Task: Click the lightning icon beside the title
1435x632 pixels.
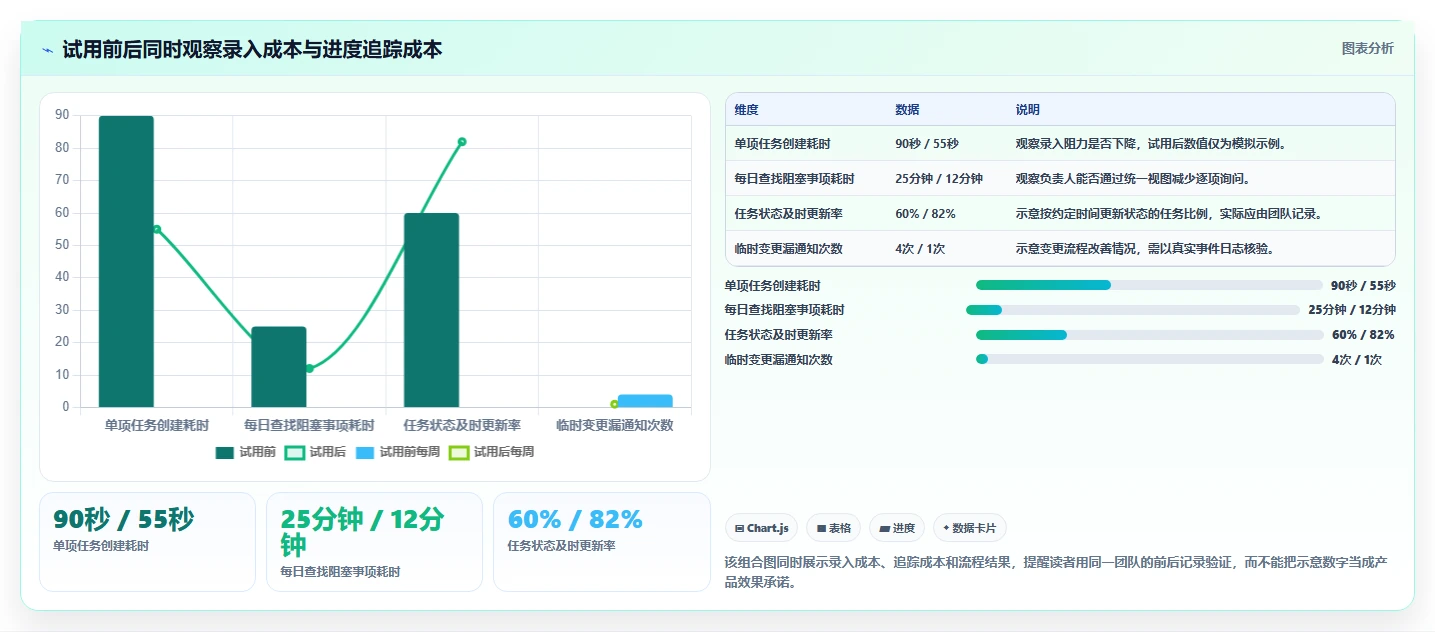Action: click(48, 50)
